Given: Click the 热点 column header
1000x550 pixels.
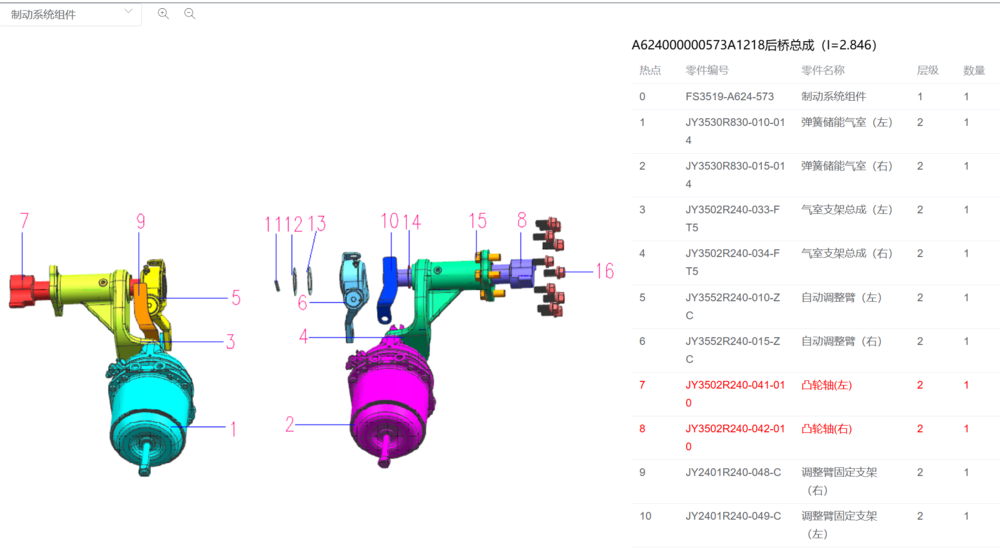Looking at the screenshot, I should tap(650, 71).
